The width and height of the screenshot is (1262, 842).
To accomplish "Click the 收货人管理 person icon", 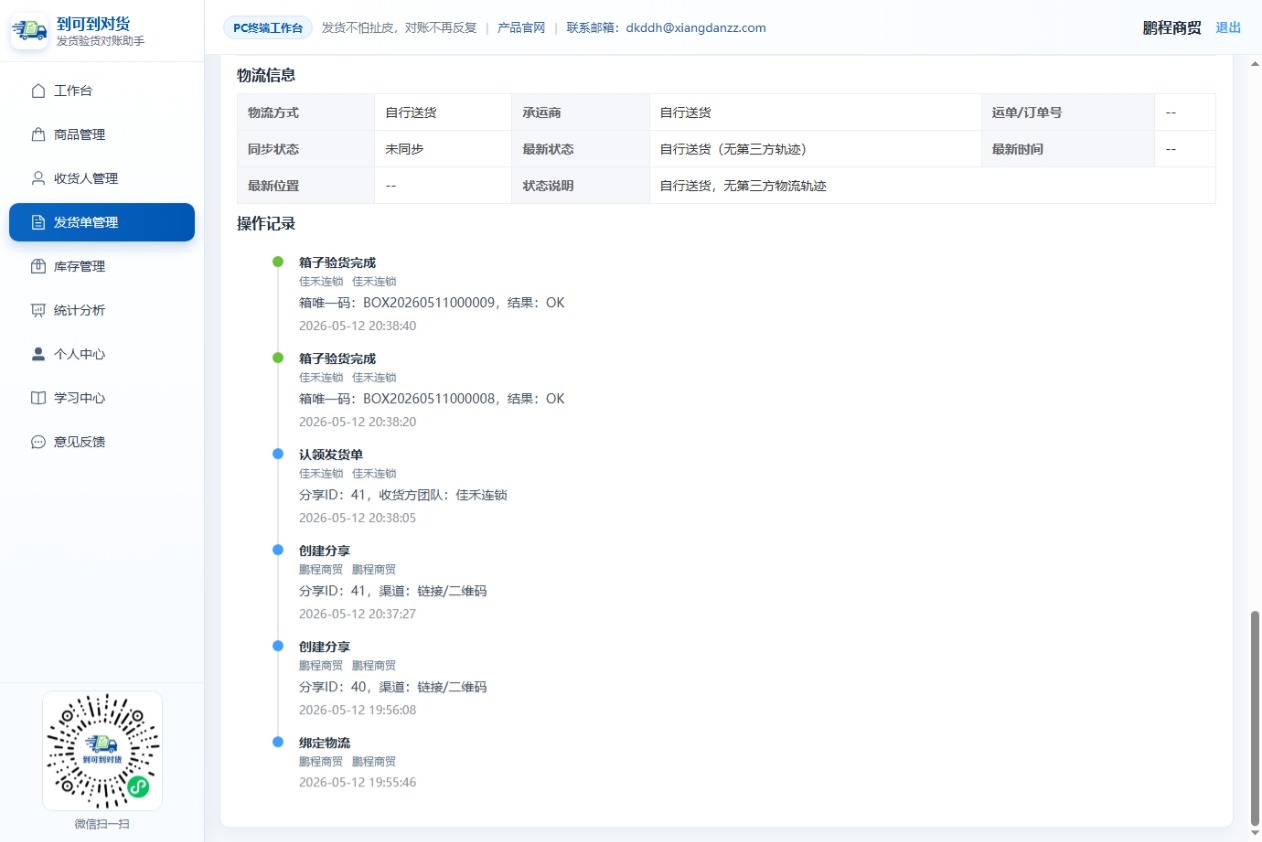I will pos(39,179).
